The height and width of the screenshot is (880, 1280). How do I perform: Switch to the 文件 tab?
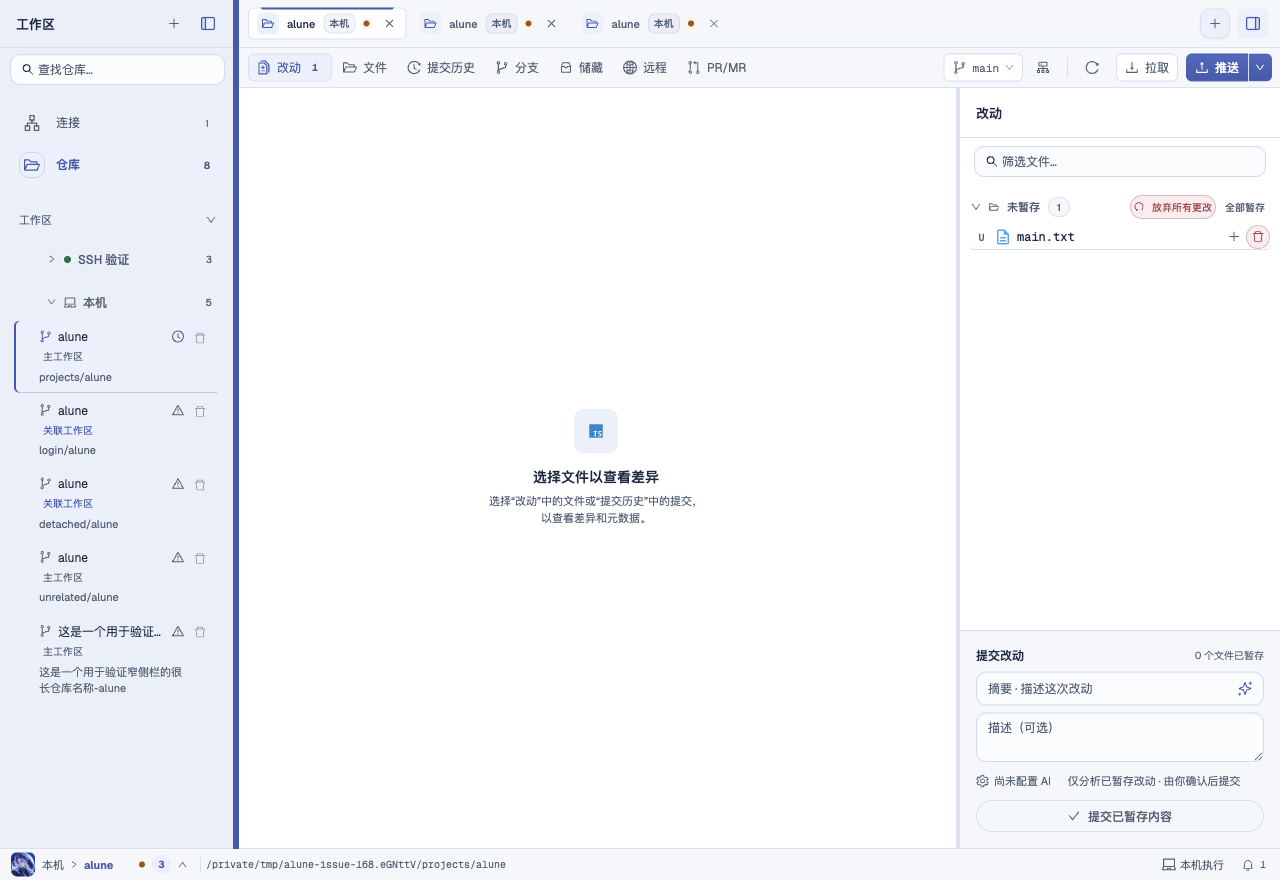tap(365, 68)
